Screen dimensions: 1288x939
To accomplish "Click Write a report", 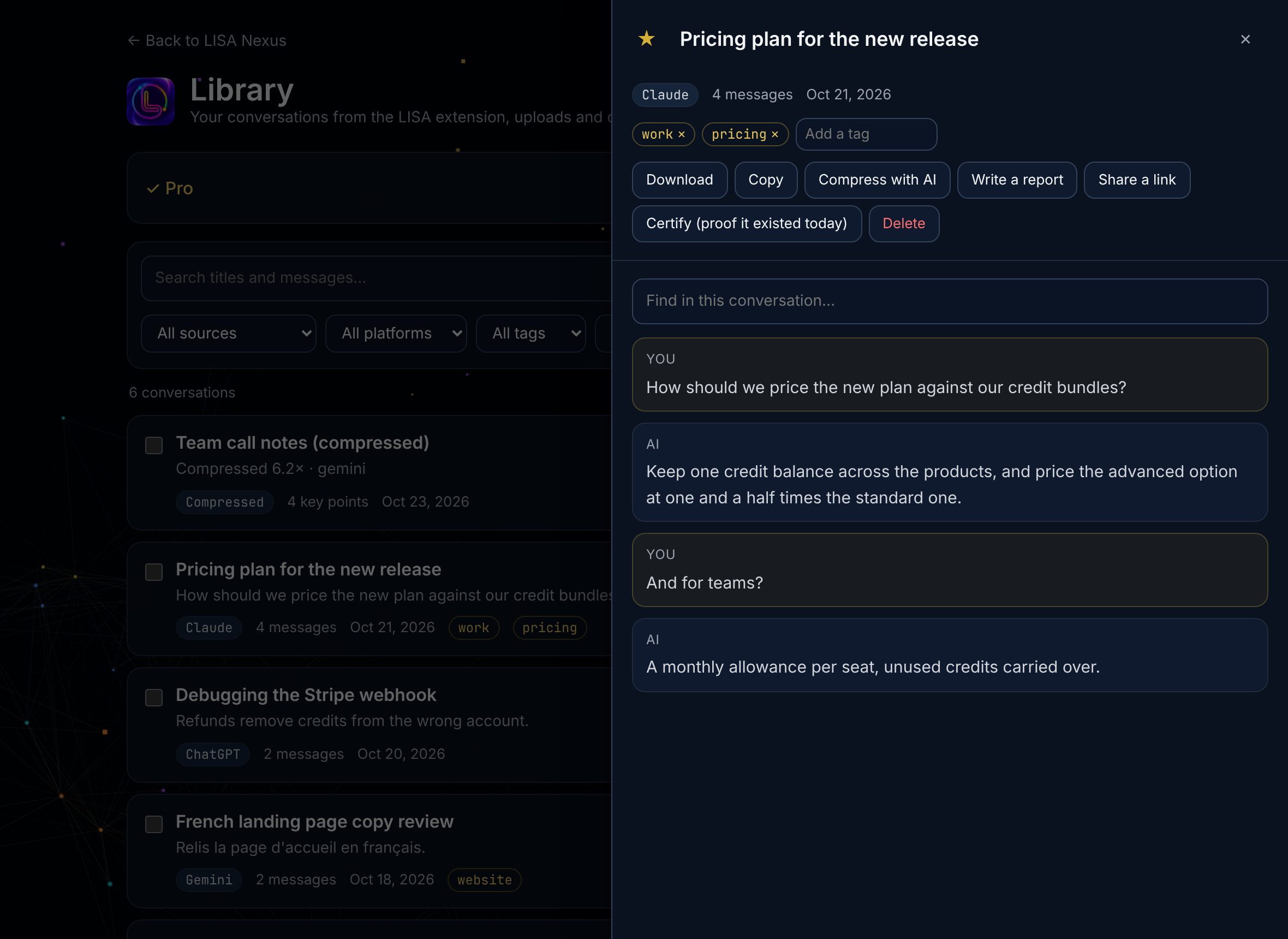I will [1016, 180].
